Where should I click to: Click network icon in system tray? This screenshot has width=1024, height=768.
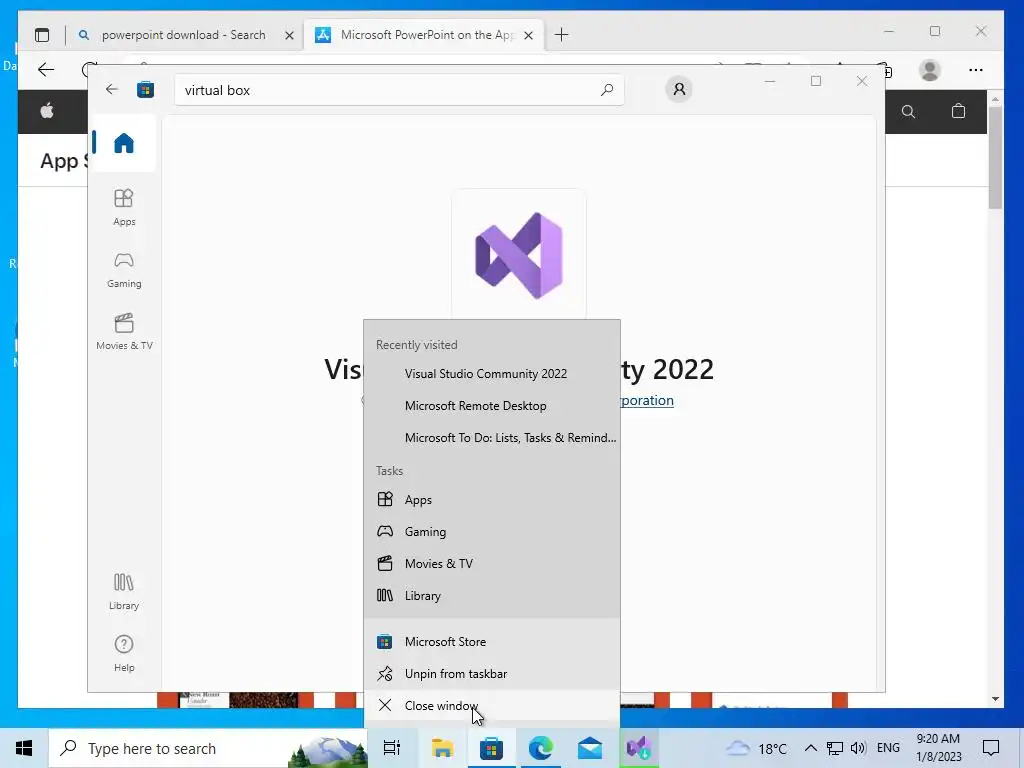tap(835, 748)
